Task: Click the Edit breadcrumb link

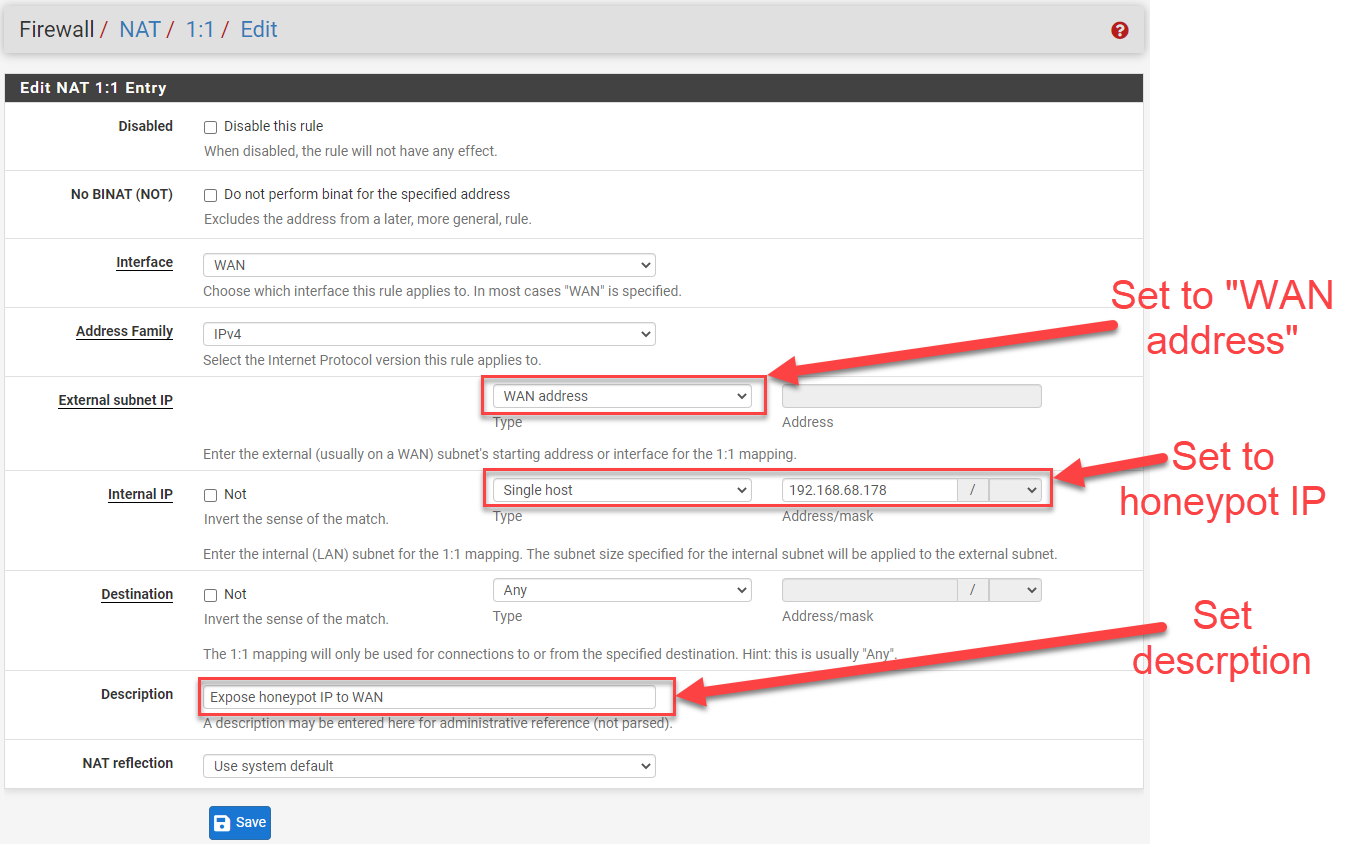Action: [x=259, y=30]
